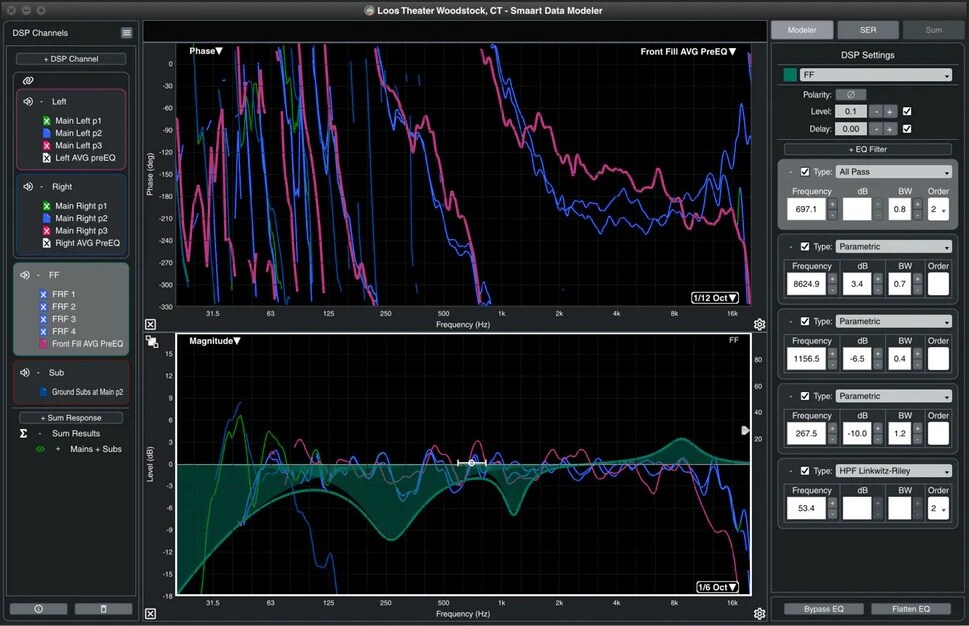Image resolution: width=969 pixels, height=626 pixels.
Task: Close the phase plot with the X icon
Action: [x=150, y=324]
